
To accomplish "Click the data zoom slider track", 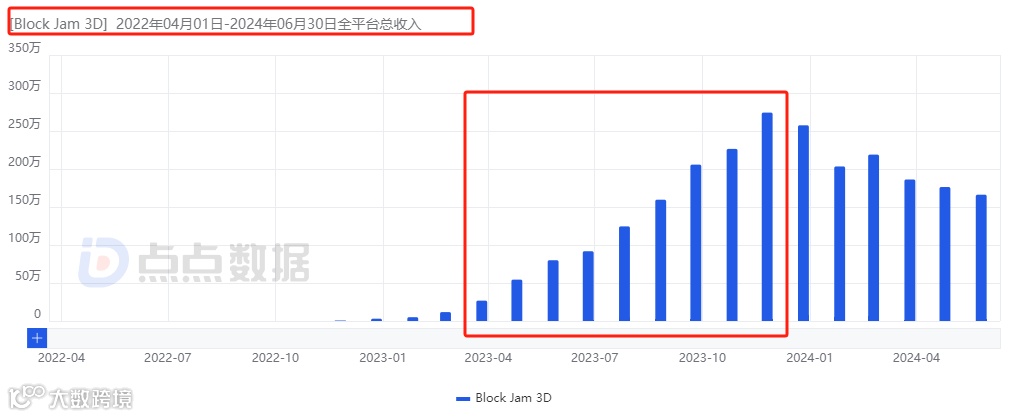I will 523,338.
